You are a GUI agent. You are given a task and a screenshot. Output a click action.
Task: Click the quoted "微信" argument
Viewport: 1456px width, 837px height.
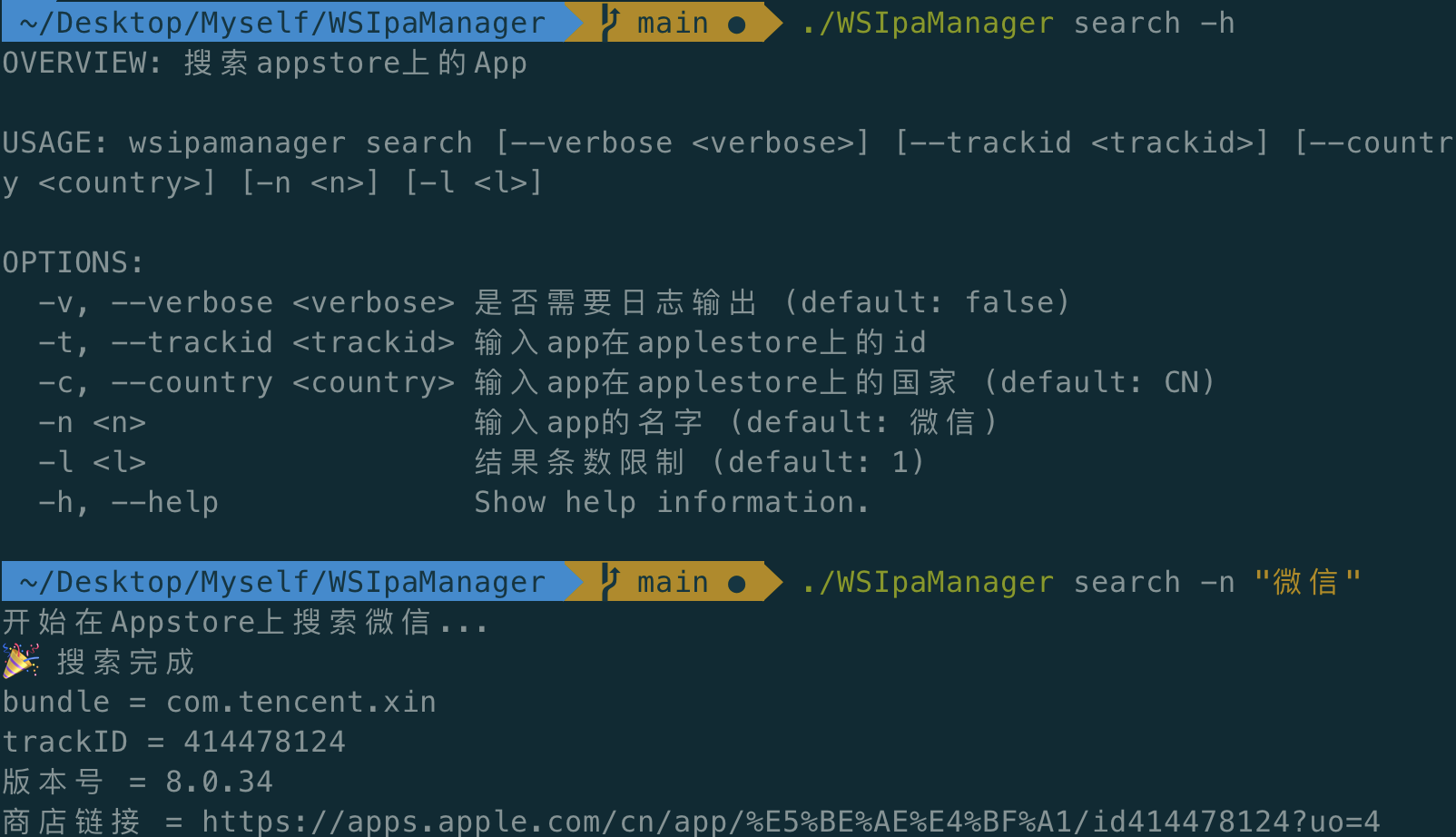[x=1308, y=582]
